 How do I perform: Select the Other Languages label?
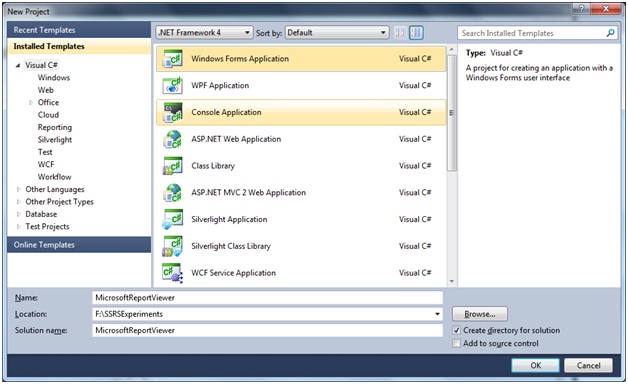[55, 189]
